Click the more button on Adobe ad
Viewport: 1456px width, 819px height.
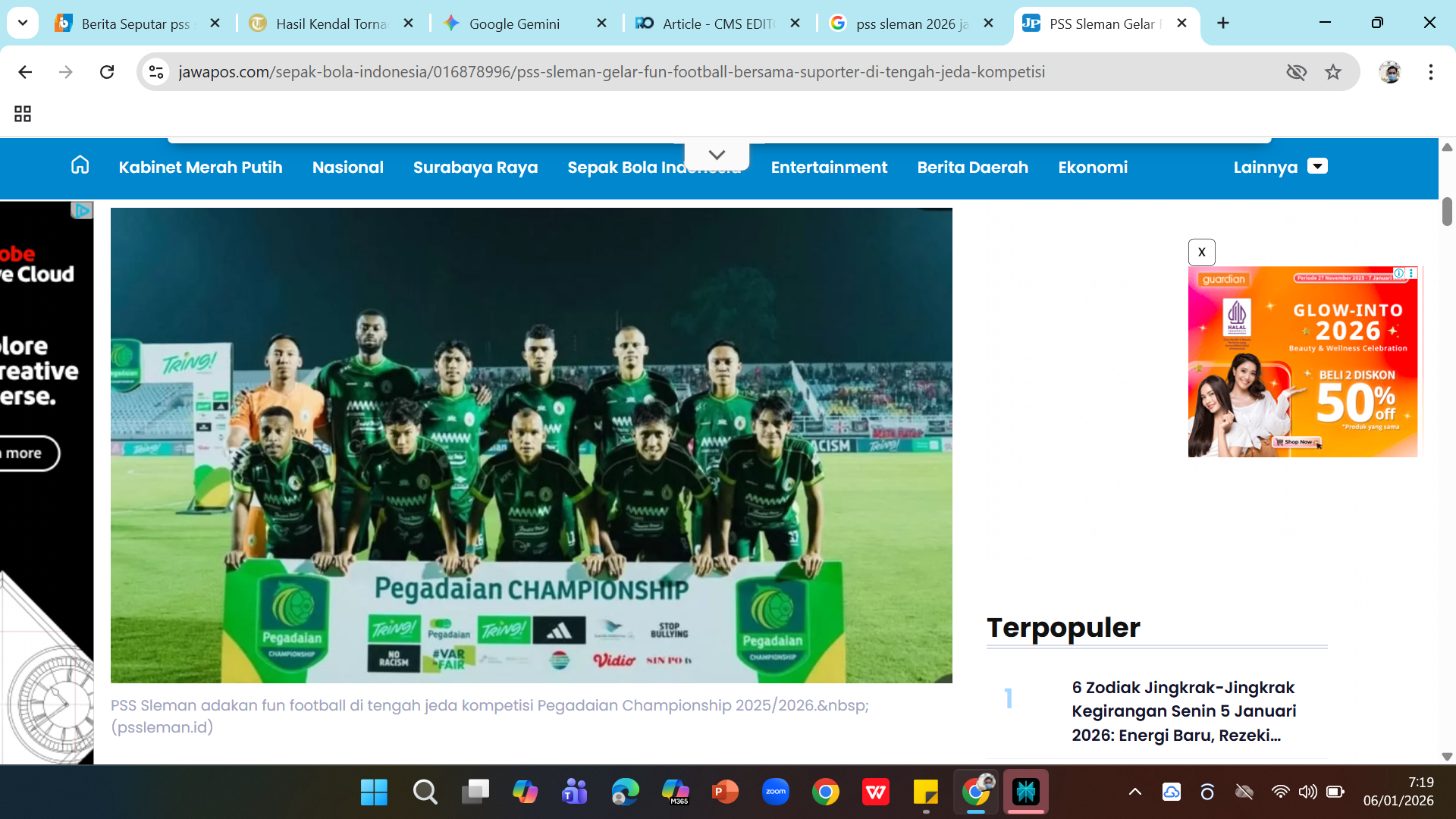click(27, 453)
